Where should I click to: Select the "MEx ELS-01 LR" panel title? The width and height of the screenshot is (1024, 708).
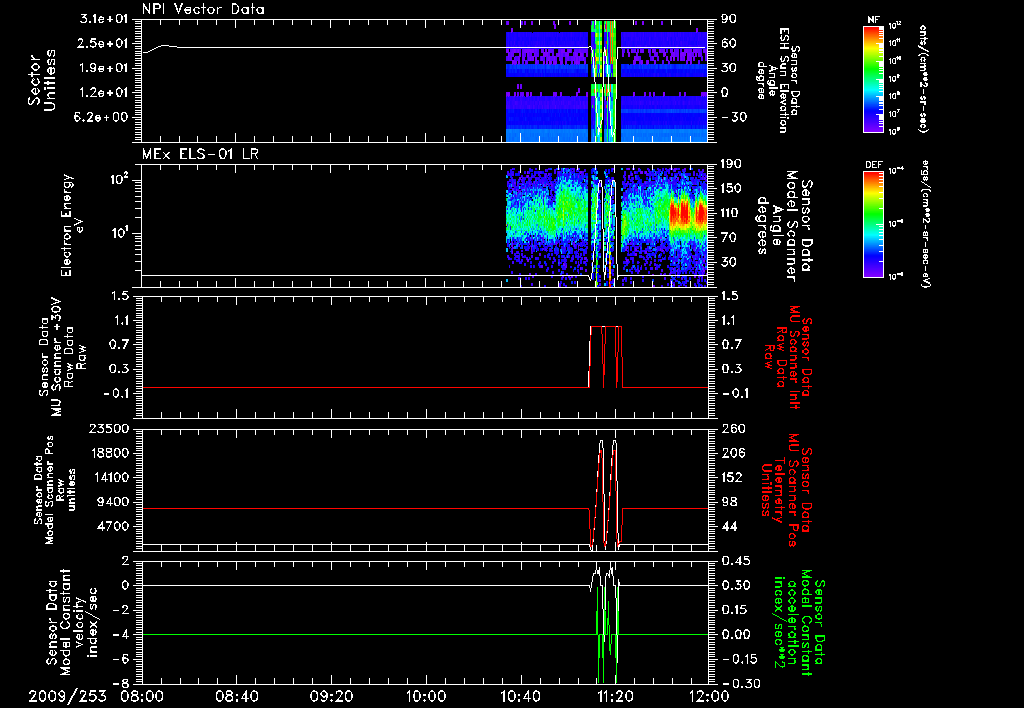point(199,154)
